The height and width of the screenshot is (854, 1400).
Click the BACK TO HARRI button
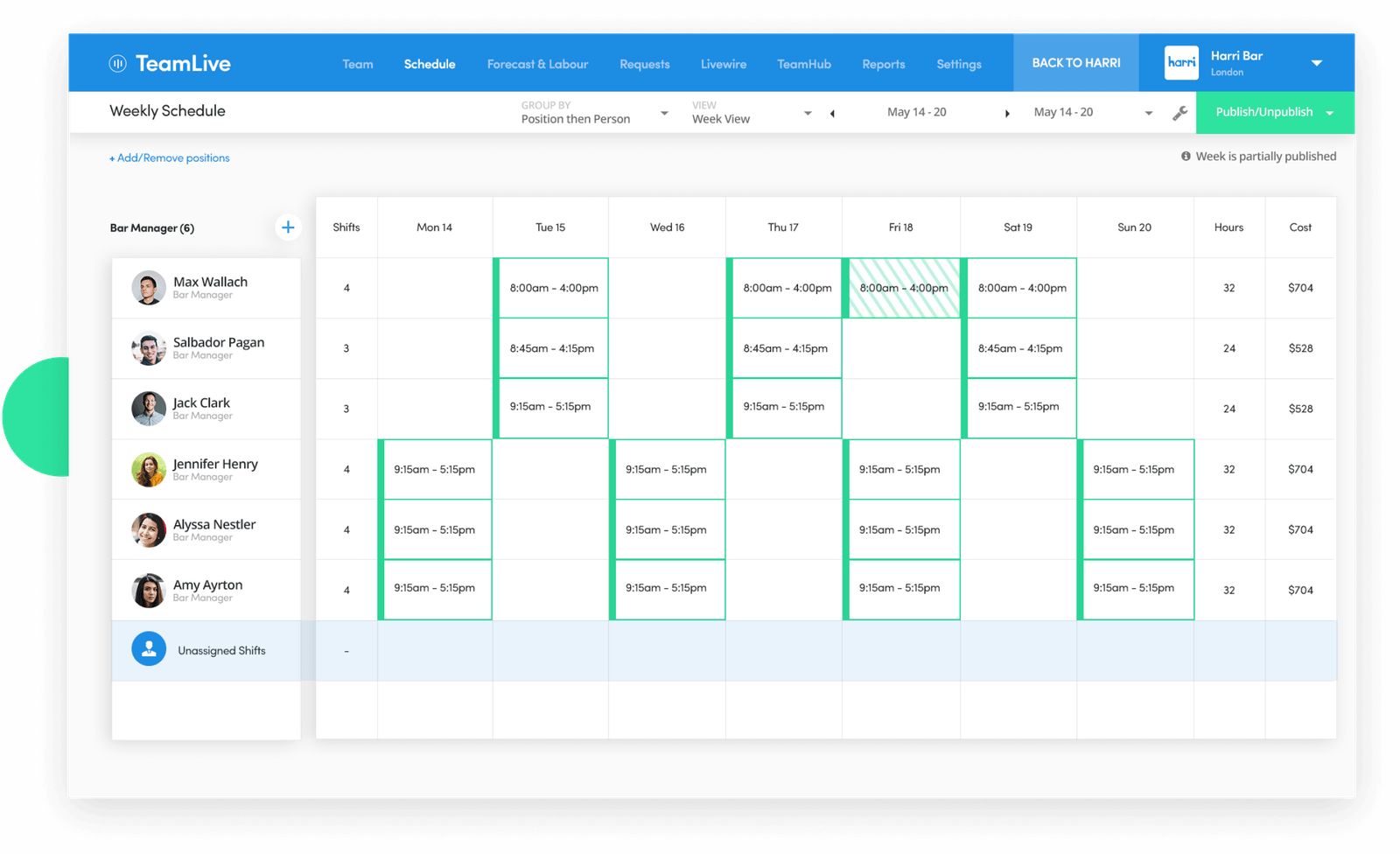coord(1075,63)
